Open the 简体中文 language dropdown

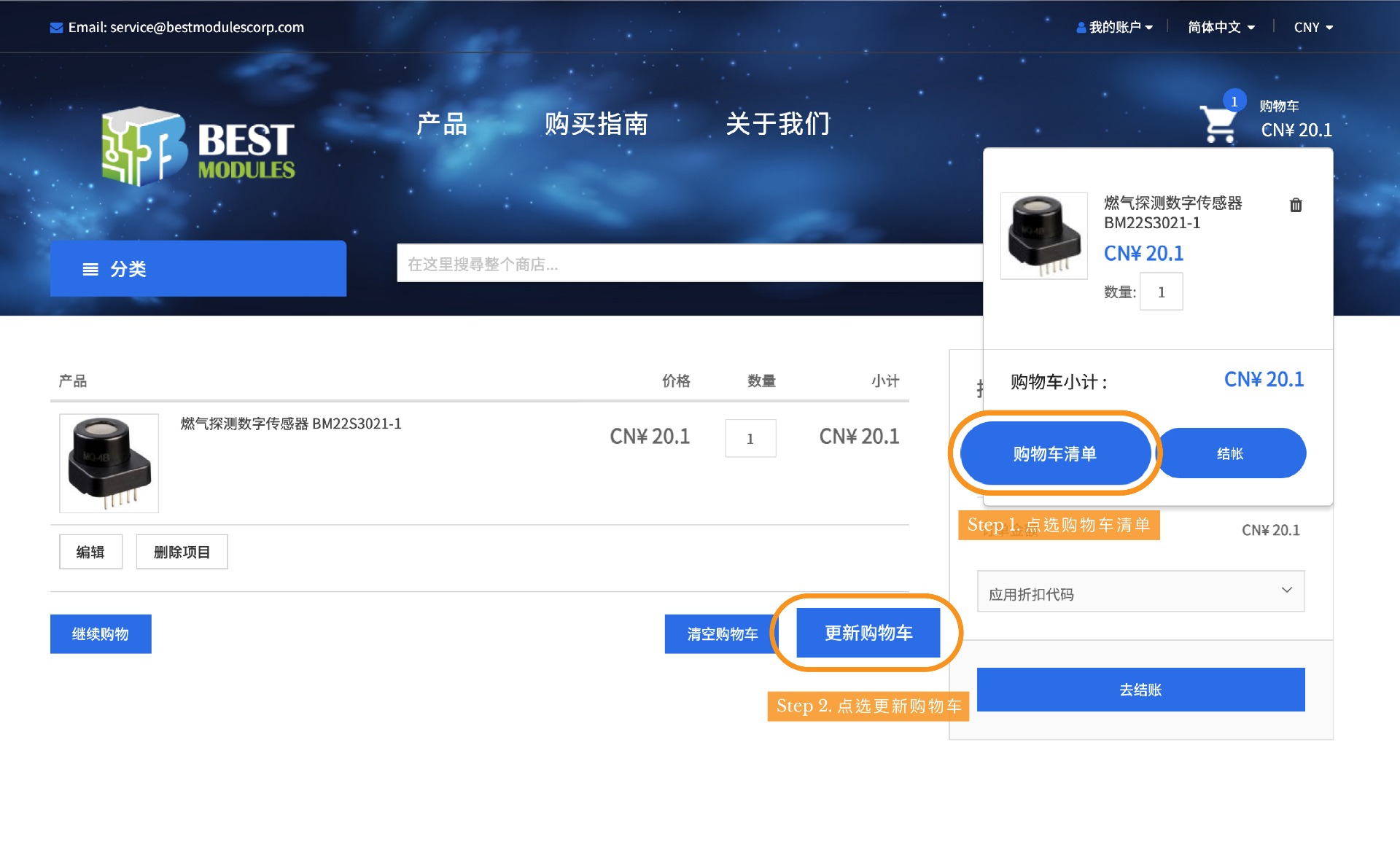1221,28
